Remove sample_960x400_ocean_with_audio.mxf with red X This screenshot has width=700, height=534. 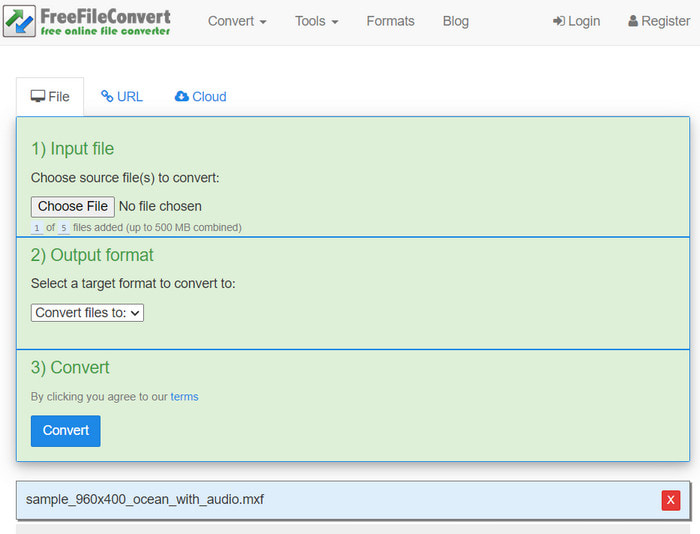coord(671,500)
